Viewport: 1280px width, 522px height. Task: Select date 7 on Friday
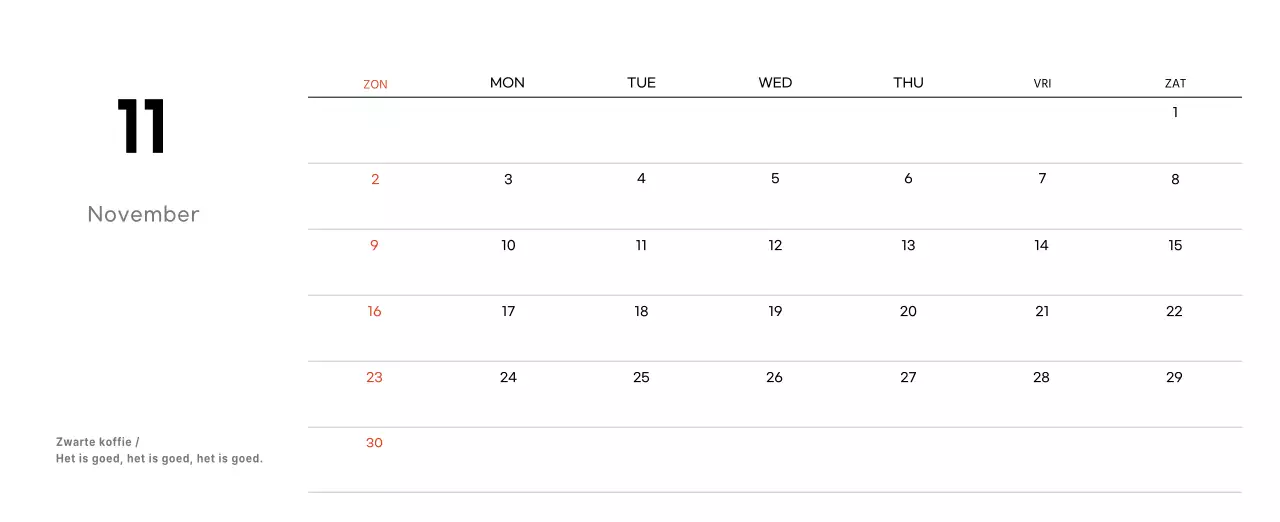click(x=1042, y=179)
